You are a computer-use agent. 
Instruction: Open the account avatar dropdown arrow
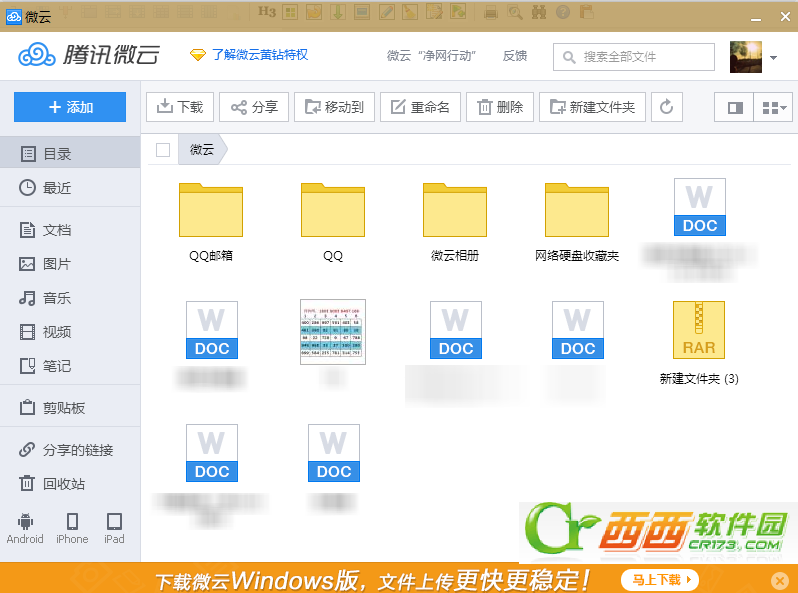pos(774,58)
